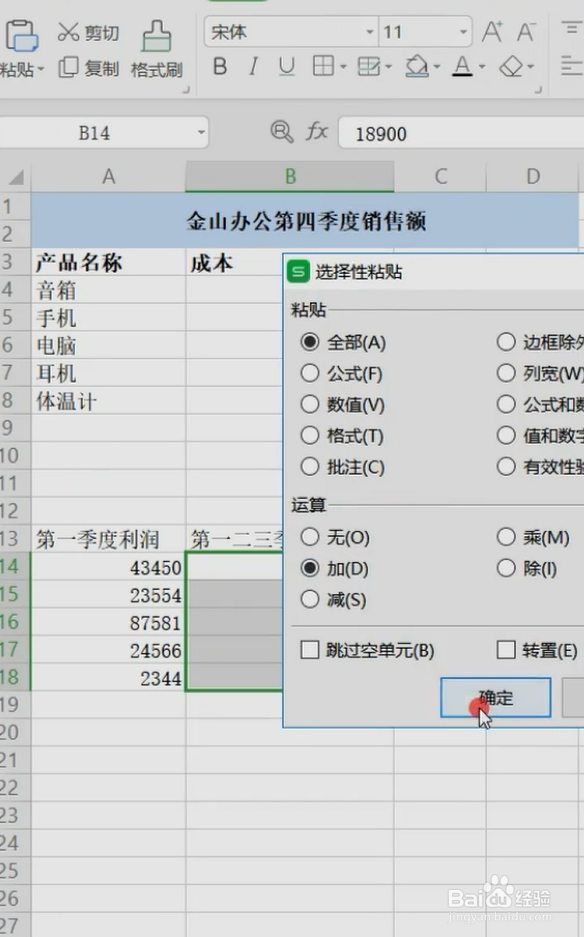Select the 全部(A) paste option
This screenshot has height=937, width=584.
click(x=310, y=342)
